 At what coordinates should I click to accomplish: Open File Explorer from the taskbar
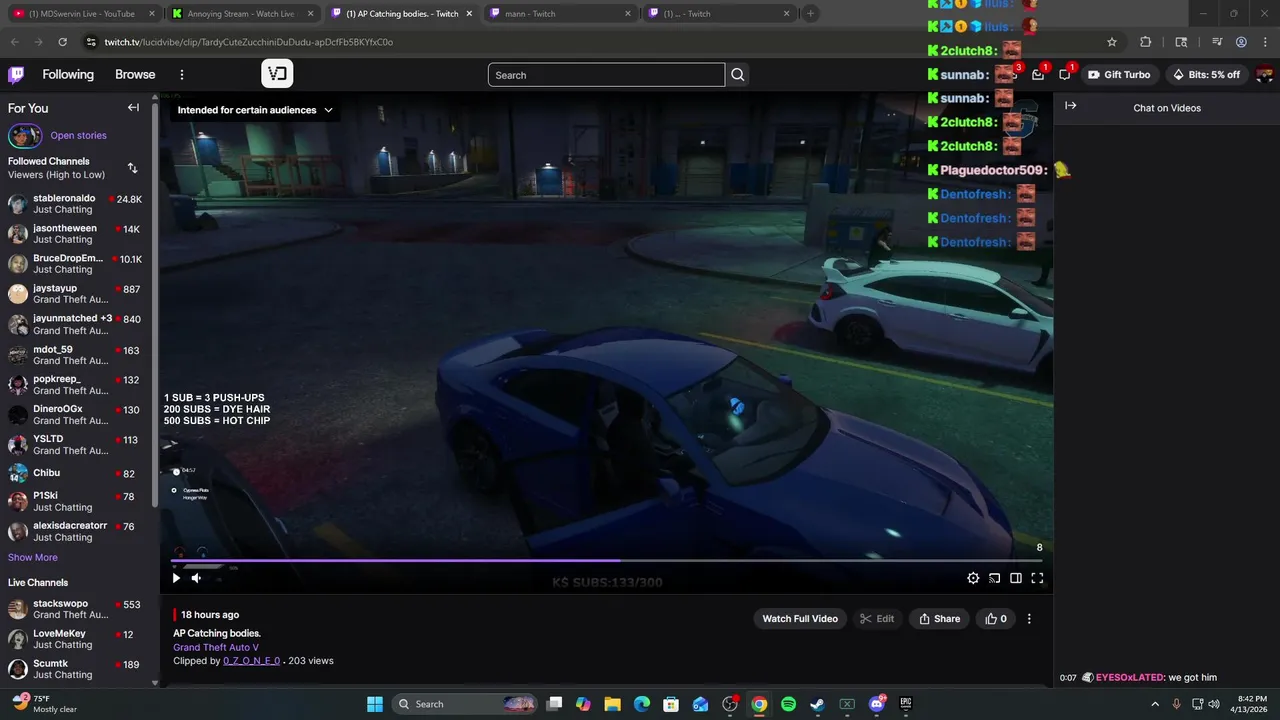[x=612, y=704]
